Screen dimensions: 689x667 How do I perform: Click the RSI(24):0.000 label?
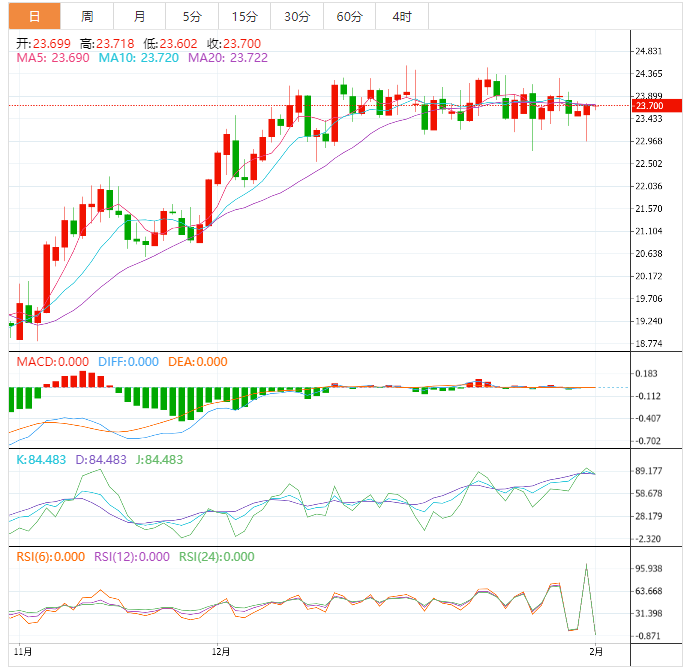(217, 557)
